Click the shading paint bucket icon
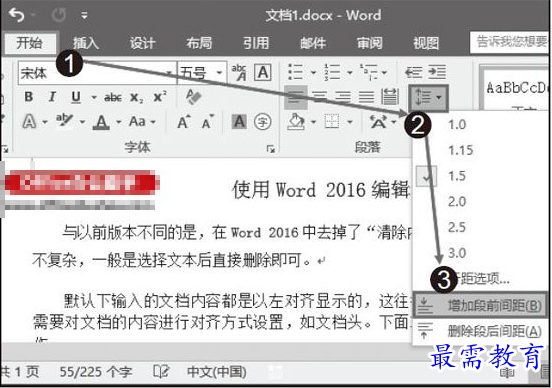 click(x=296, y=122)
